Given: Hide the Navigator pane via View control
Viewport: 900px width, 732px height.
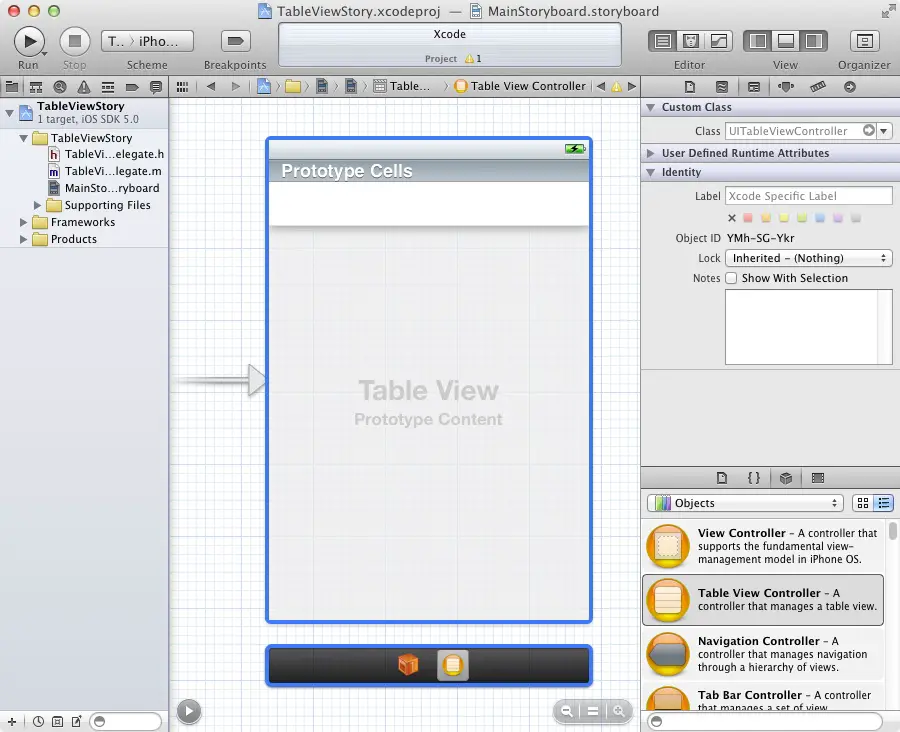Looking at the screenshot, I should [759, 41].
